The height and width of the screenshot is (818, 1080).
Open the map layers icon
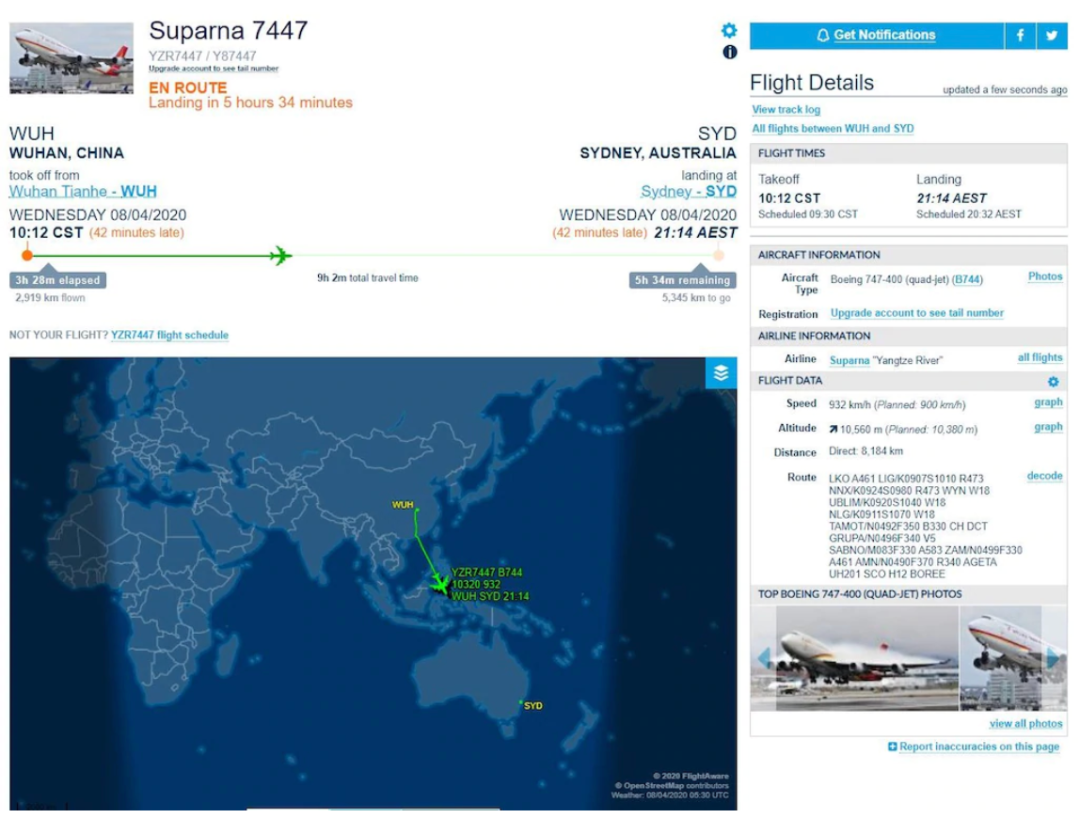(720, 373)
